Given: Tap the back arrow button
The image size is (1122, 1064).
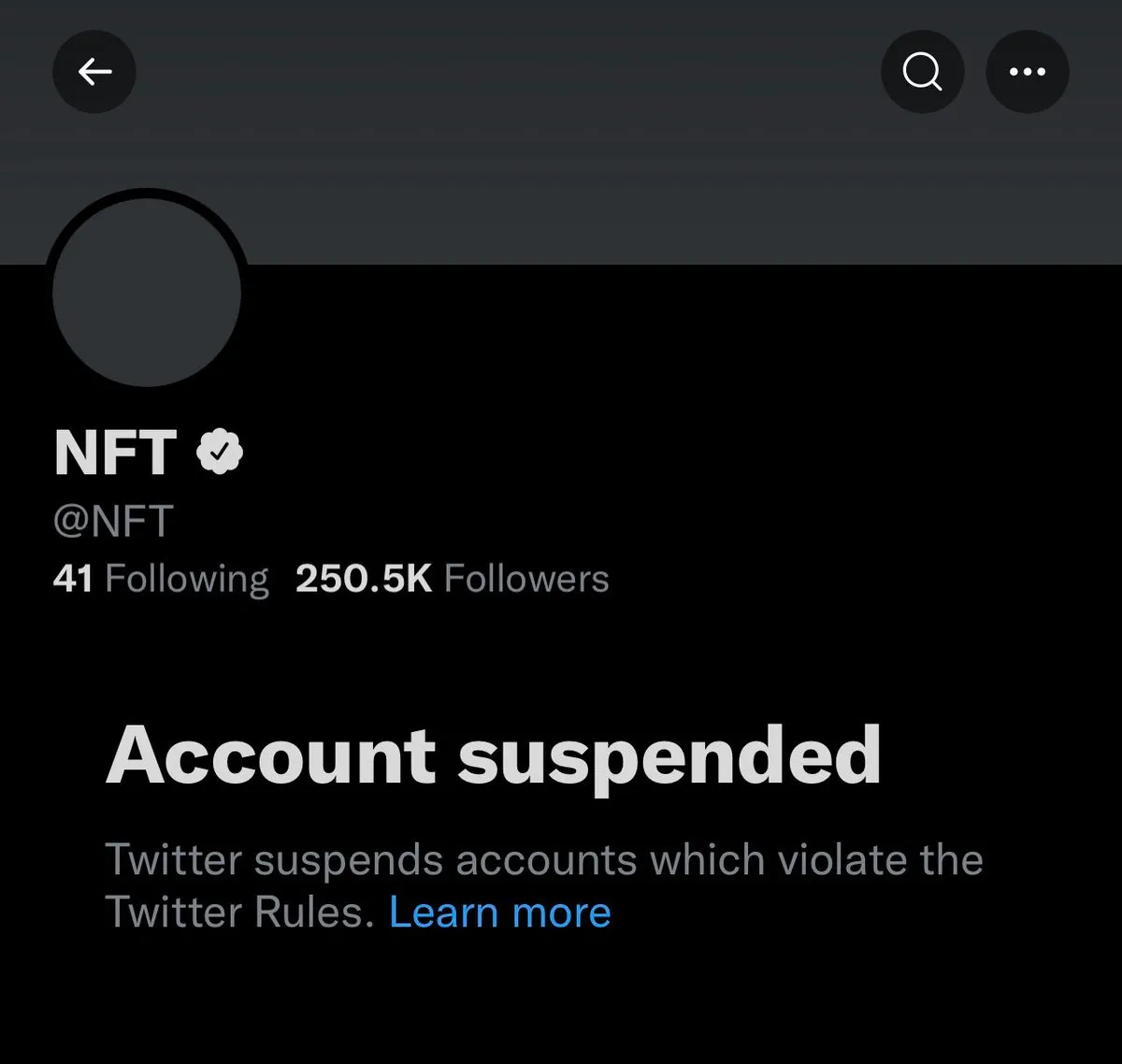Looking at the screenshot, I should [94, 72].
